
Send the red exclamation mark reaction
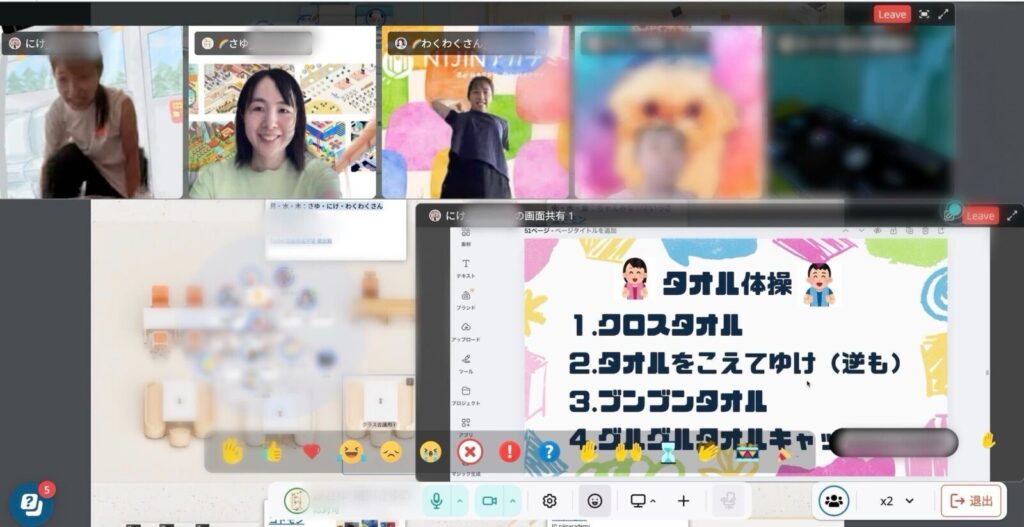point(509,451)
